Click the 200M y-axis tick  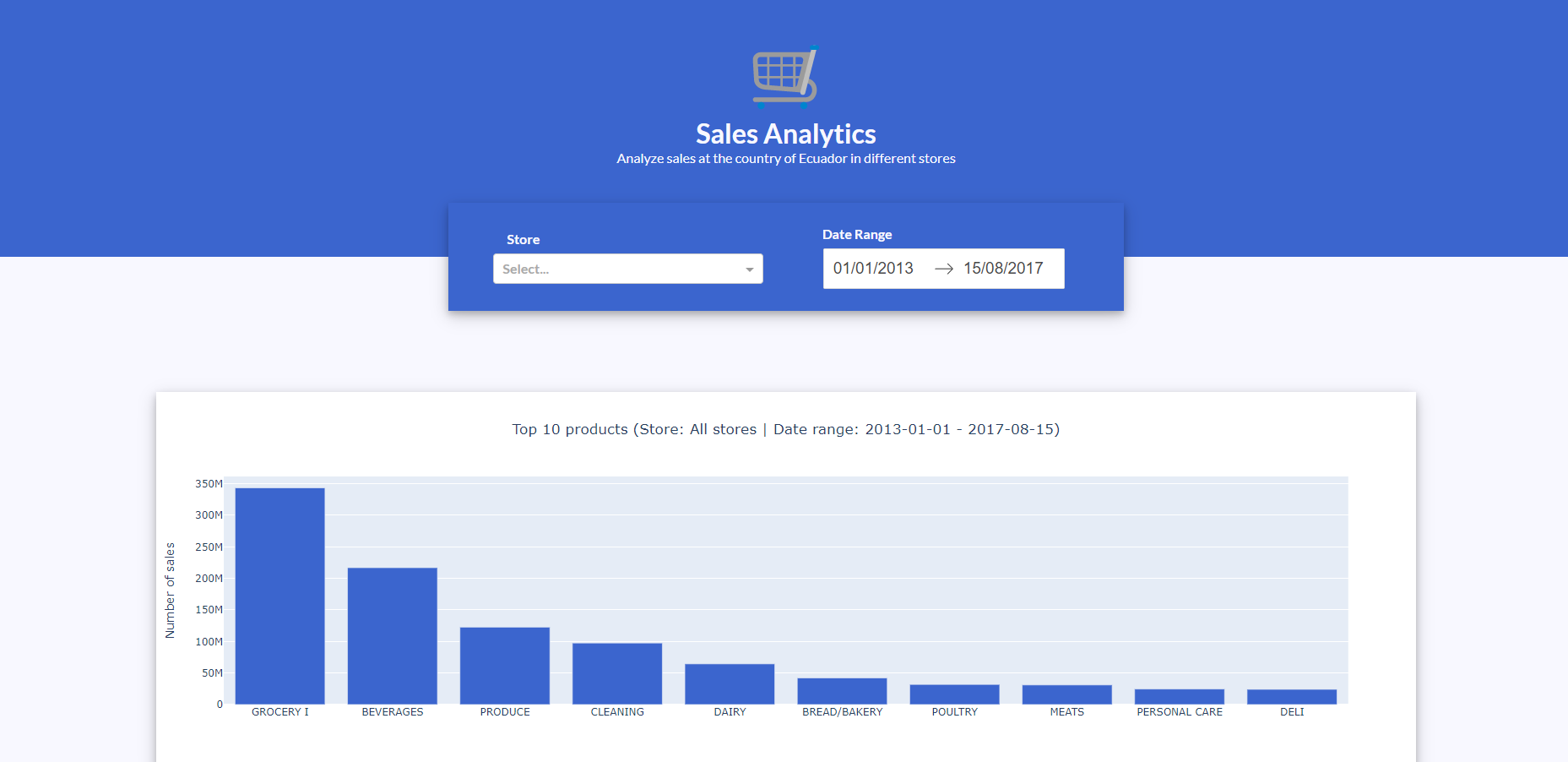[209, 579]
